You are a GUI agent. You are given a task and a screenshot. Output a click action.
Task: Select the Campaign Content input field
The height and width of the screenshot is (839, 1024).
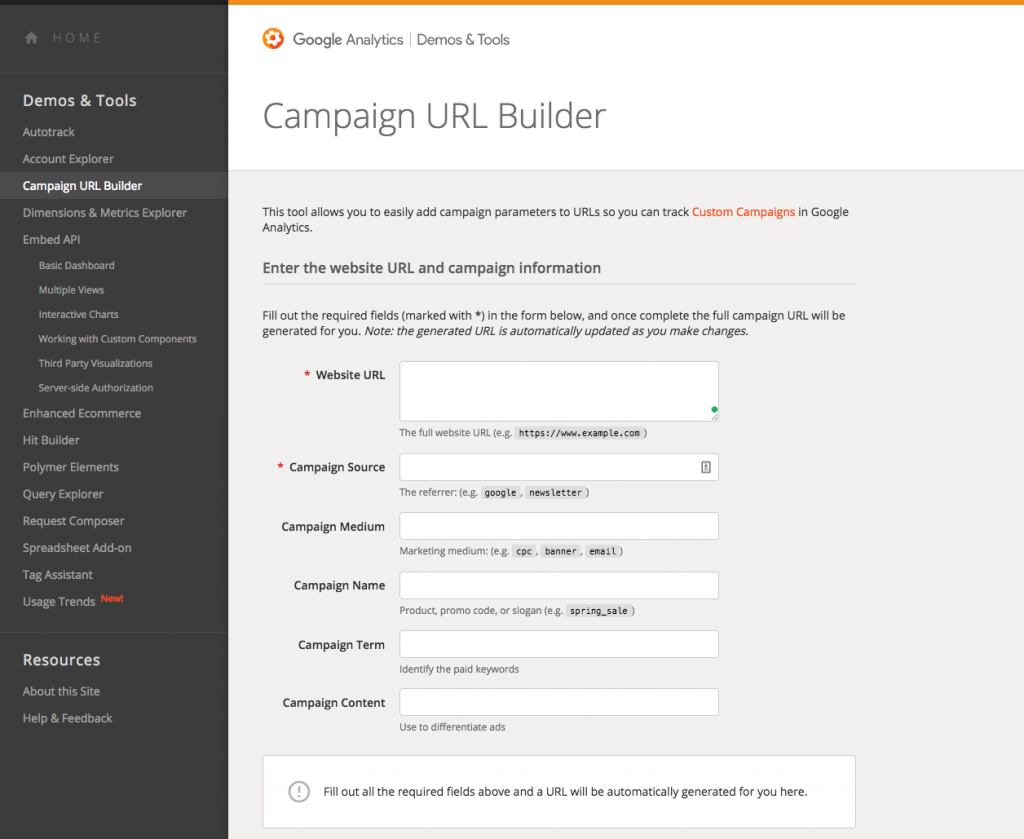[558, 702]
